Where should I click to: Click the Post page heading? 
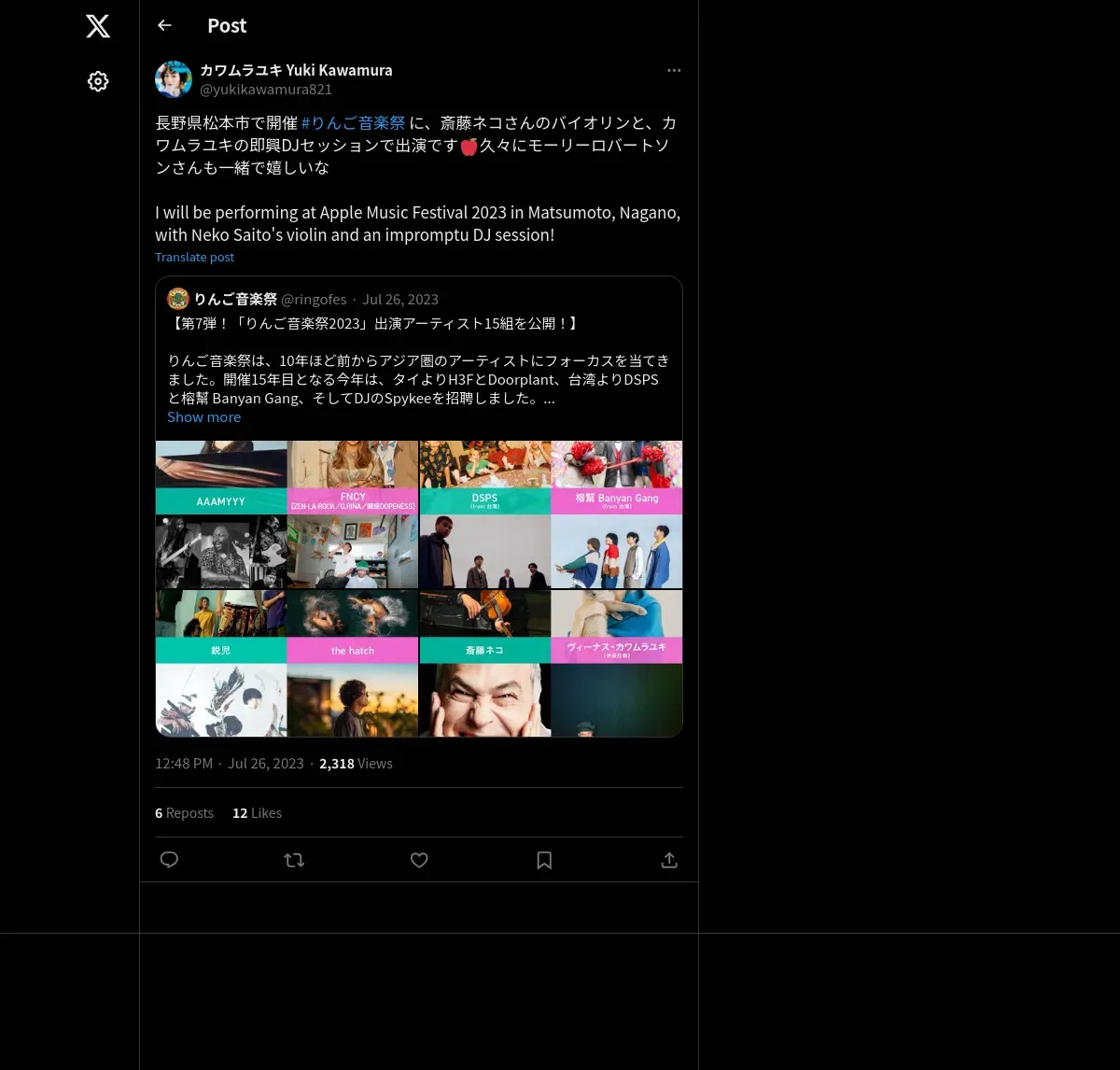[x=227, y=25]
